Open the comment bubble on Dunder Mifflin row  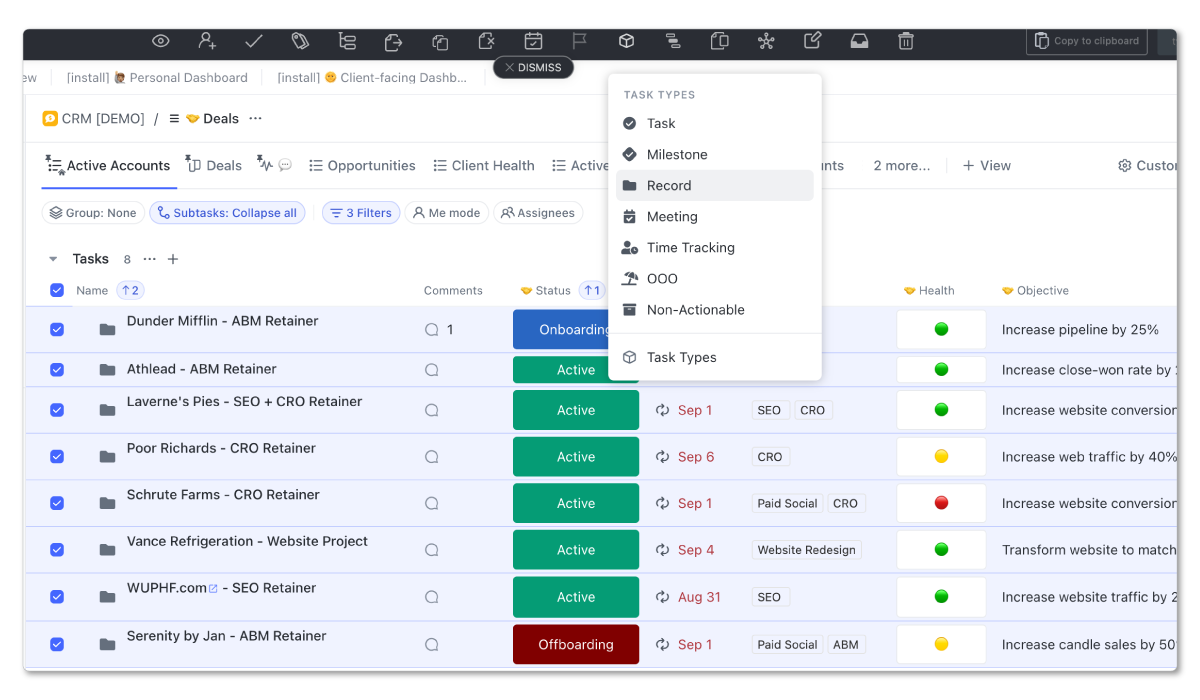point(431,328)
